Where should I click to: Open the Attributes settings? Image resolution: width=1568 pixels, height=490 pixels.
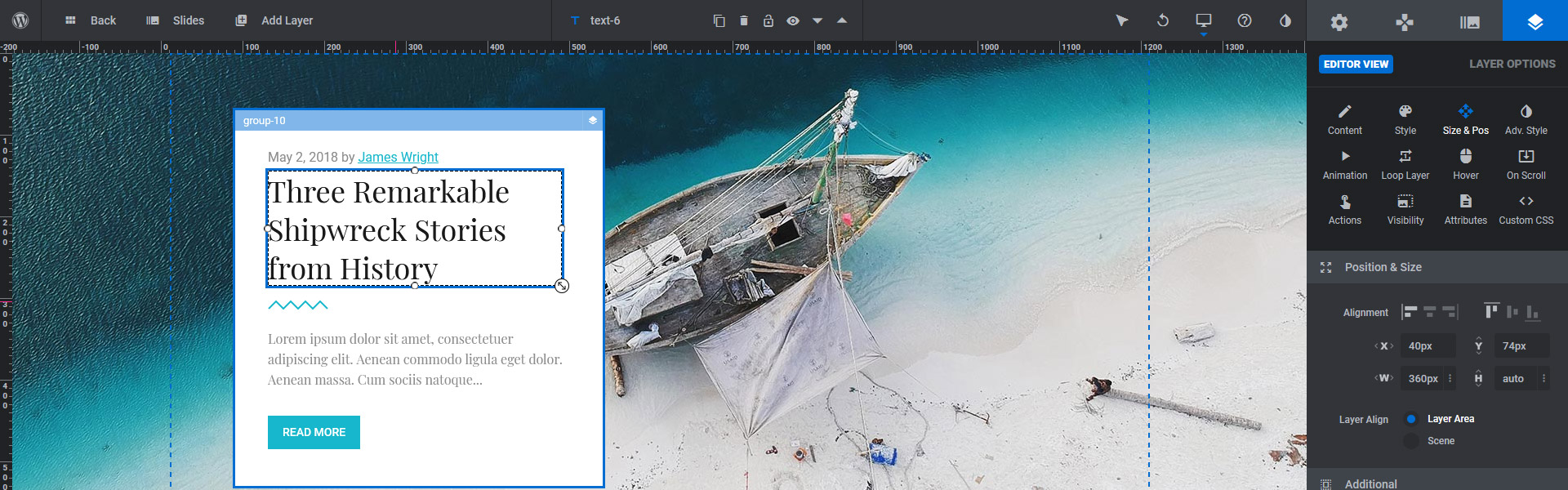pos(1466,209)
